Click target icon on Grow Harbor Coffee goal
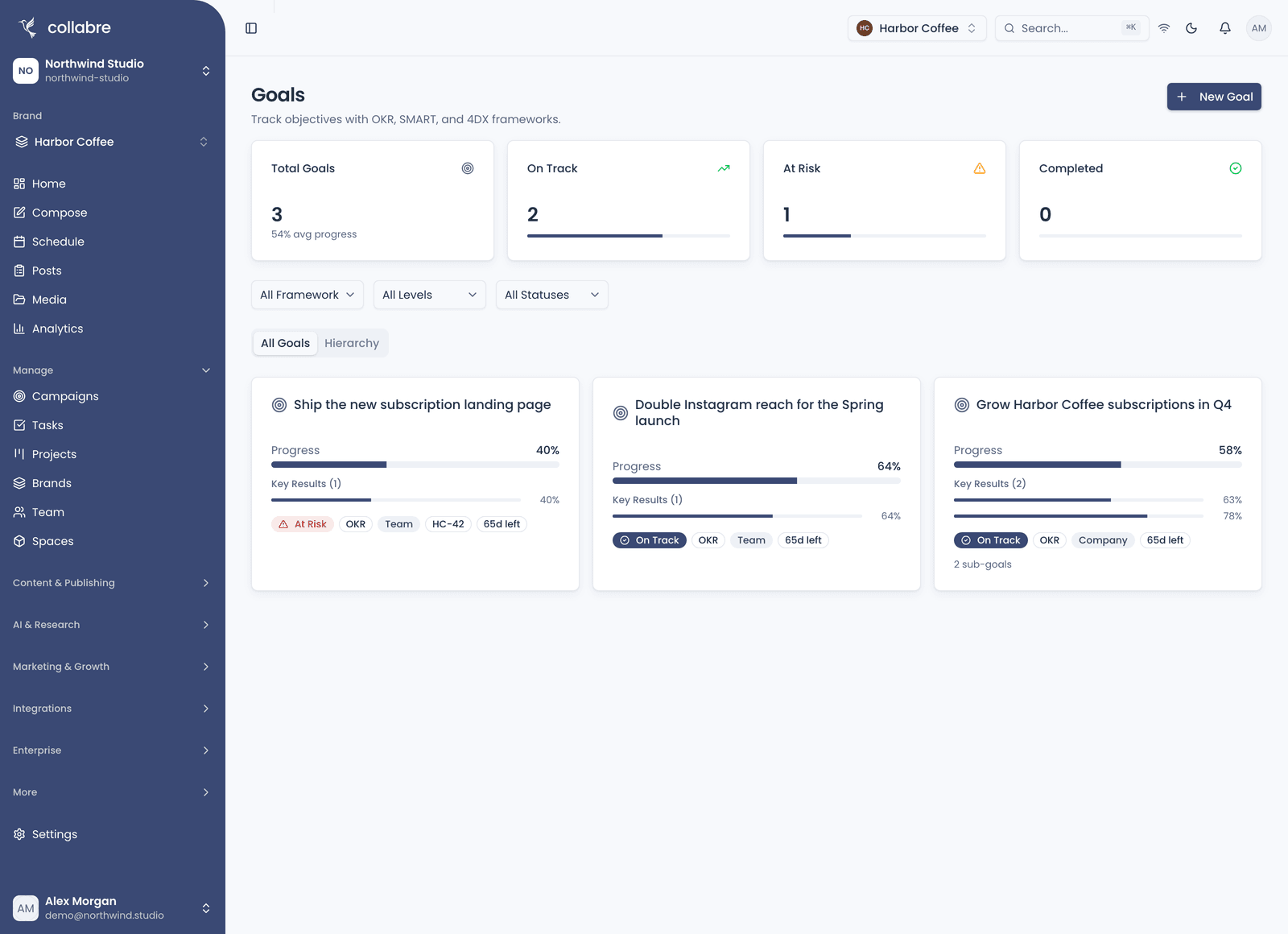This screenshot has height=934, width=1288. tap(962, 405)
